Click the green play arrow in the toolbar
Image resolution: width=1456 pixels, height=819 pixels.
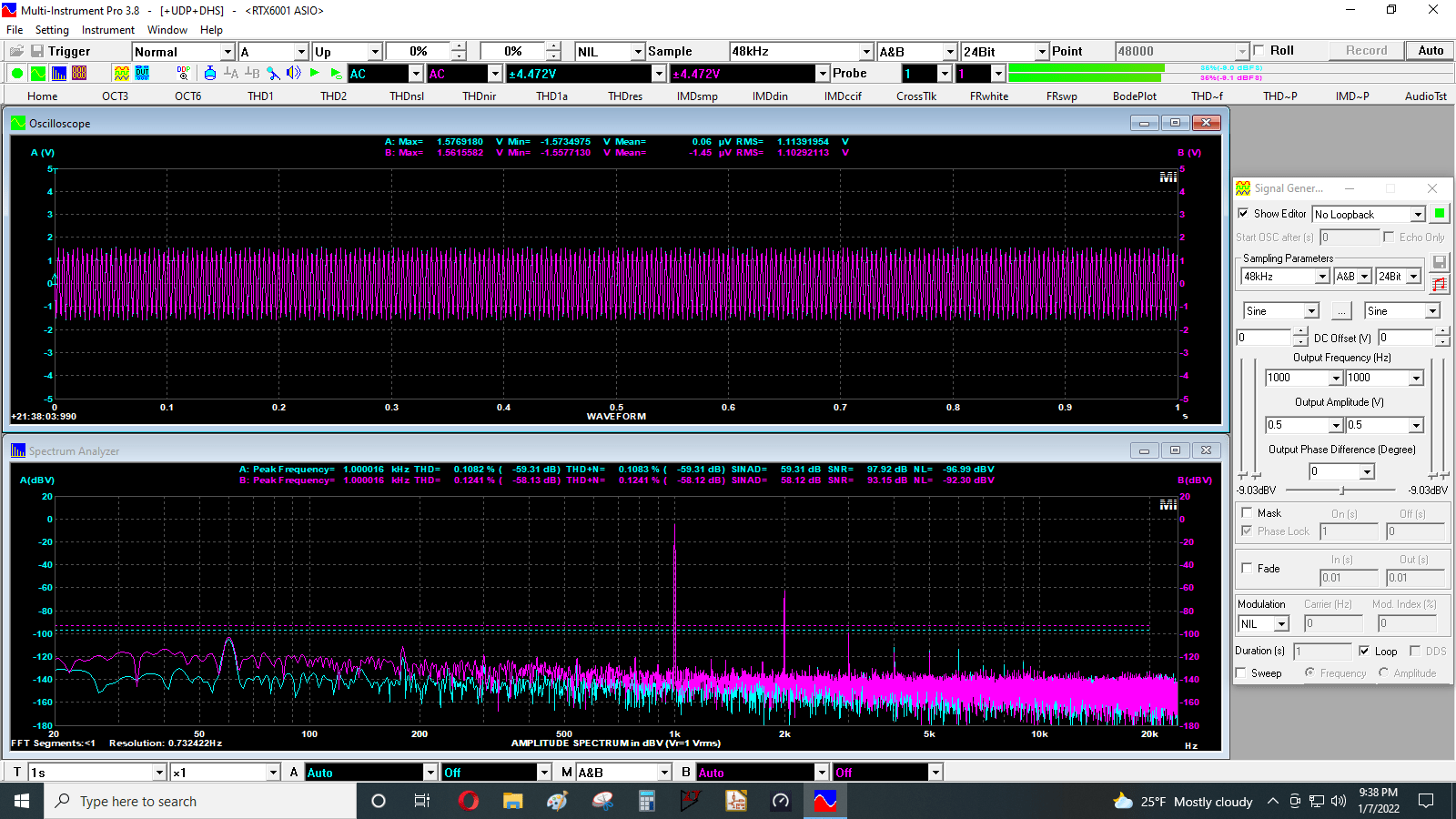coord(315,73)
